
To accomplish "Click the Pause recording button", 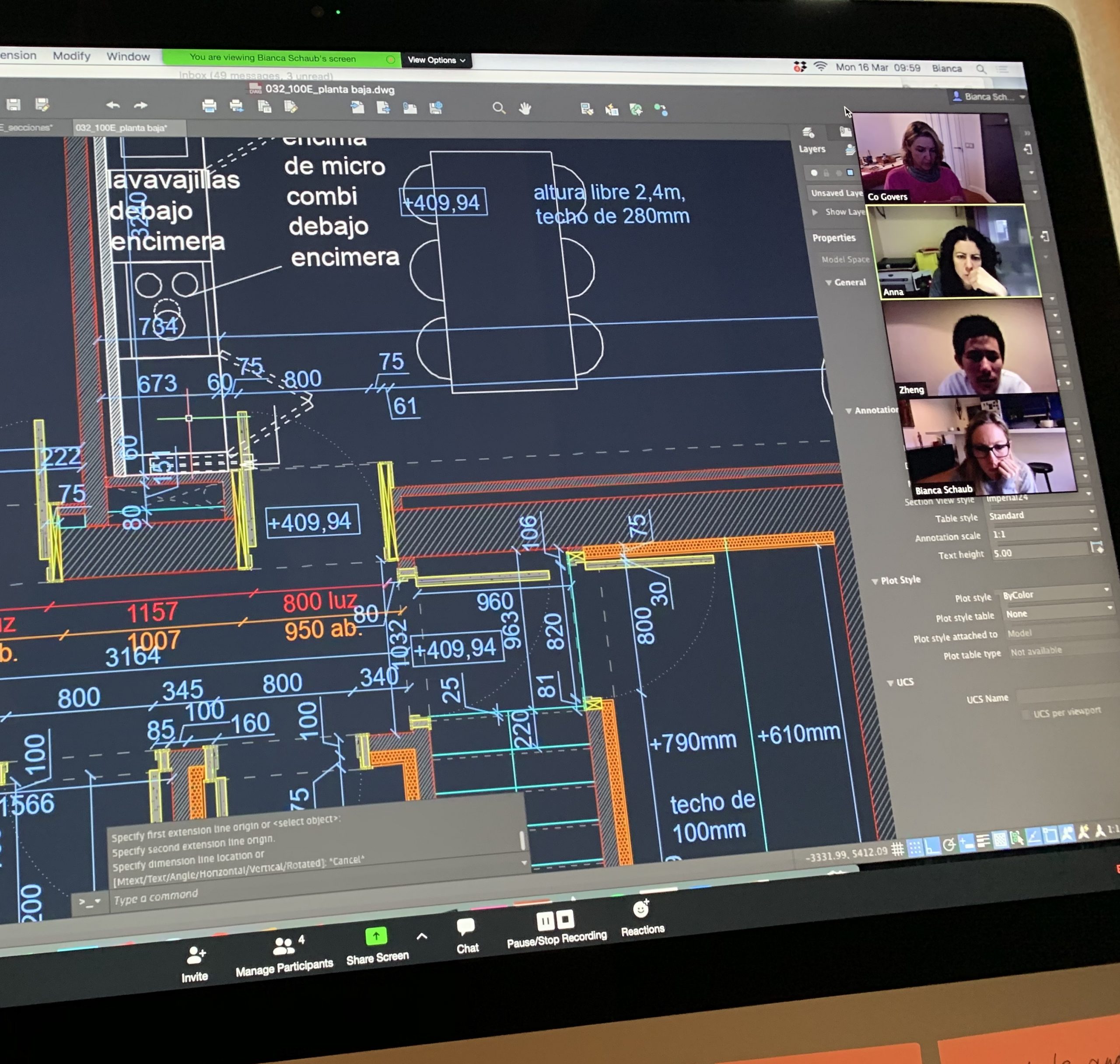I will [545, 920].
